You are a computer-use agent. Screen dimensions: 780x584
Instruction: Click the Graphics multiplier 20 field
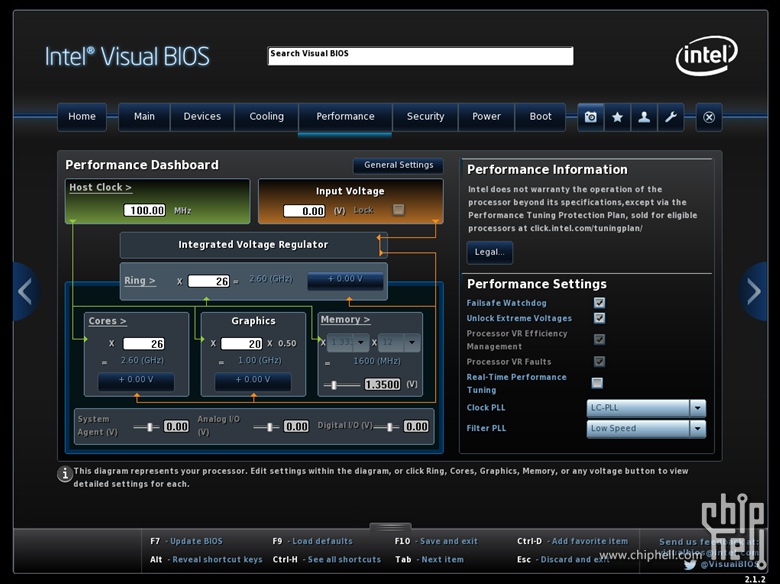(241, 344)
